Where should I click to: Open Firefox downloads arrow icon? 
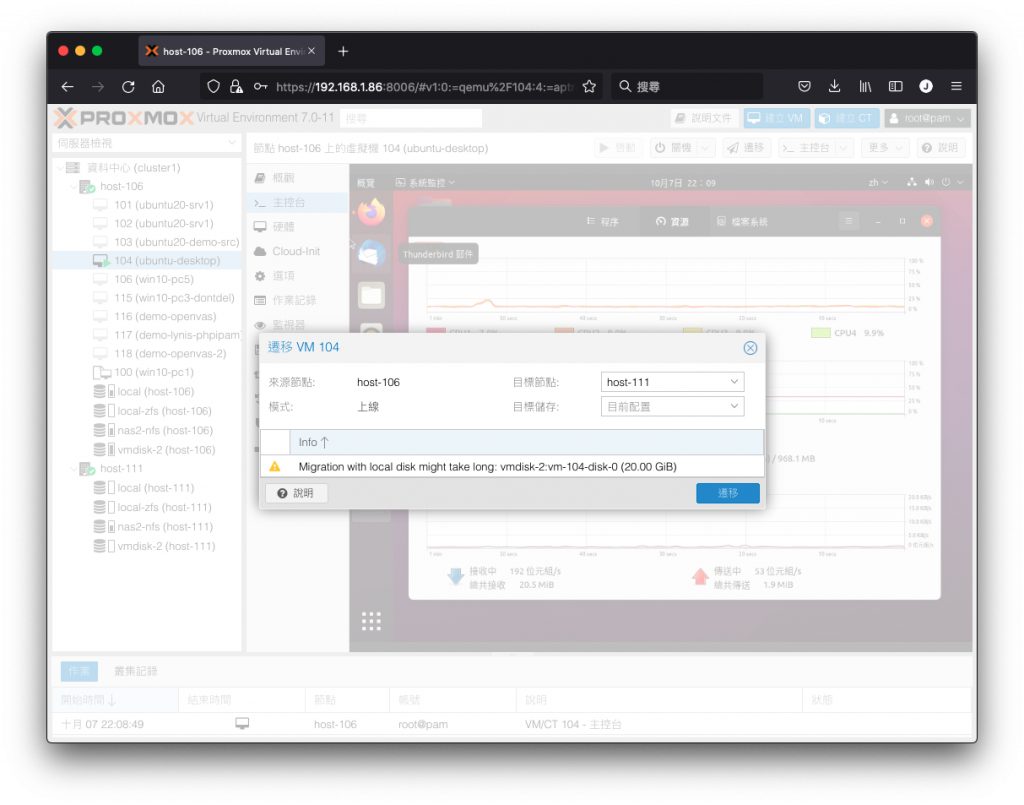click(x=834, y=86)
